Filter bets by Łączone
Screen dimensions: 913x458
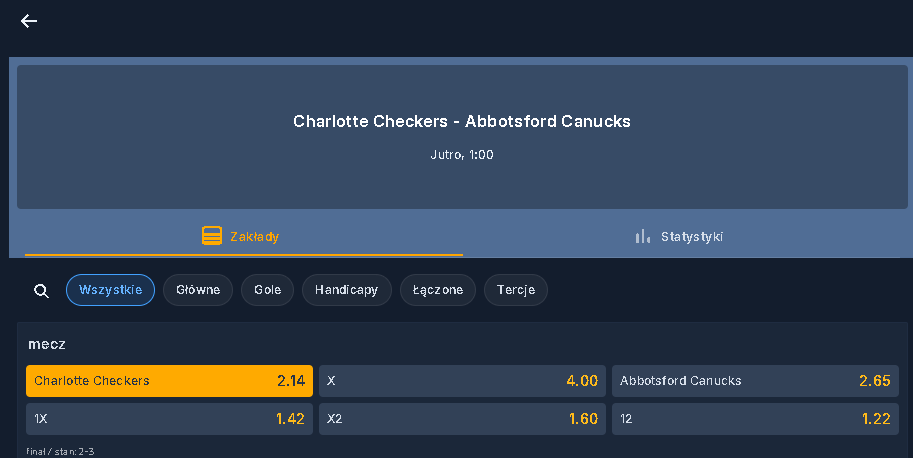coord(438,290)
